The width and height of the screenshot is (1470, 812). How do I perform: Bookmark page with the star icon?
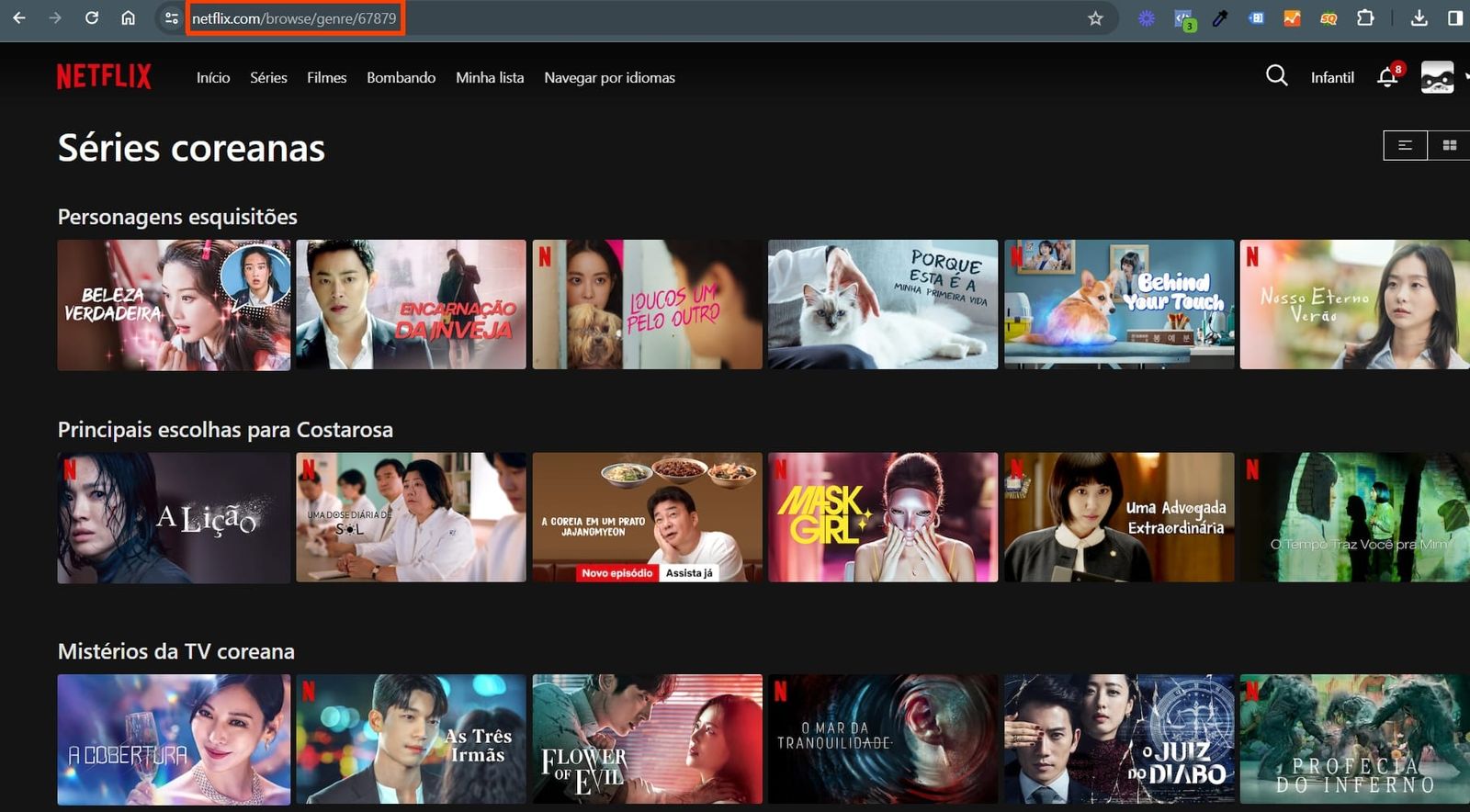tap(1095, 18)
